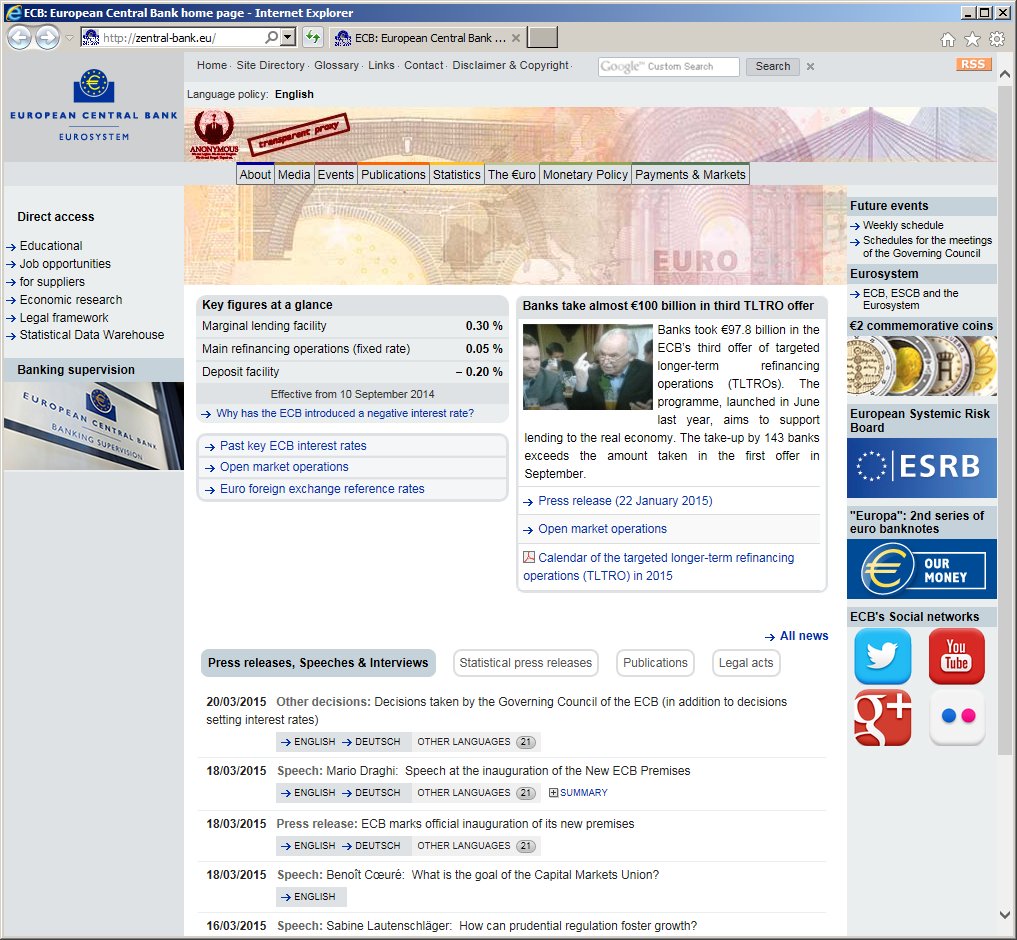Open recent pages dropdown beside Forward button
The image size is (1017, 940).
click(69, 38)
